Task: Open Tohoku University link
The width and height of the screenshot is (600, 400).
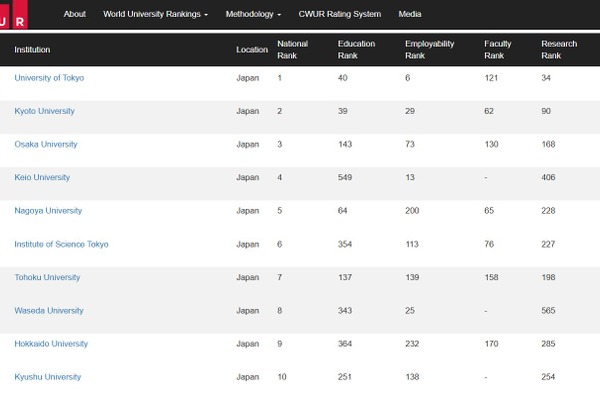Action: pos(47,277)
